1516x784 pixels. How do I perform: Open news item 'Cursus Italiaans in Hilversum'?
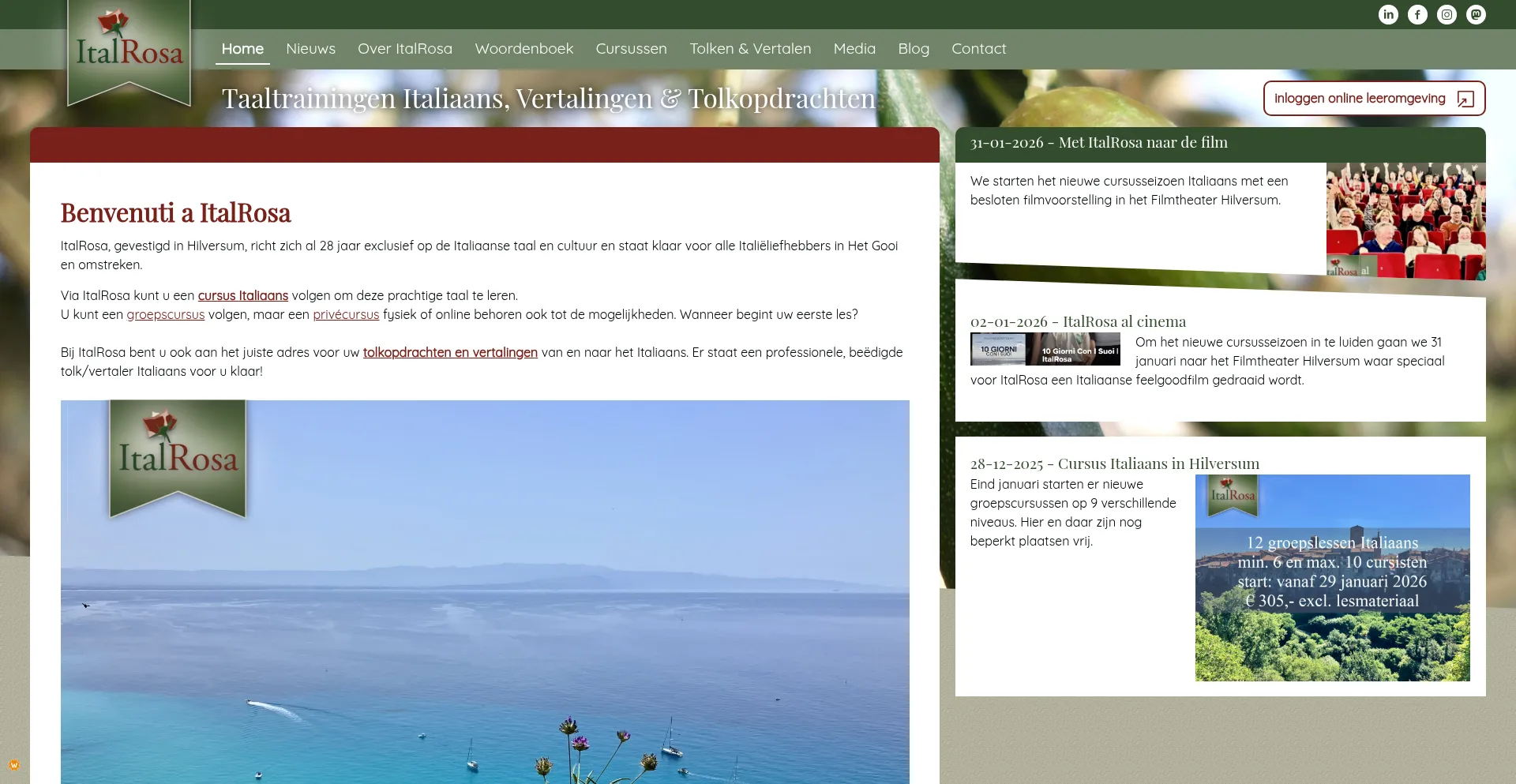coord(1115,463)
